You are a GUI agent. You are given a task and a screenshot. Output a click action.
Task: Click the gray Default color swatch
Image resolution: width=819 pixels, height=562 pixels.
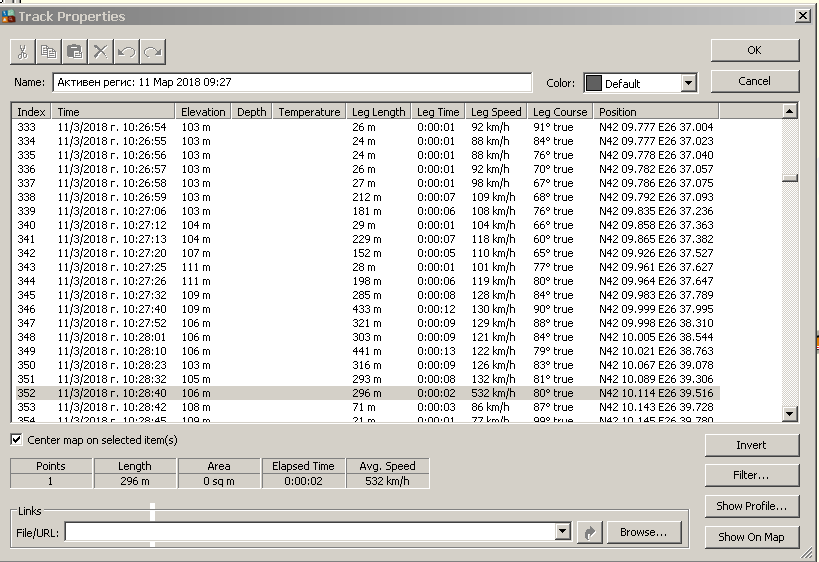tap(593, 84)
